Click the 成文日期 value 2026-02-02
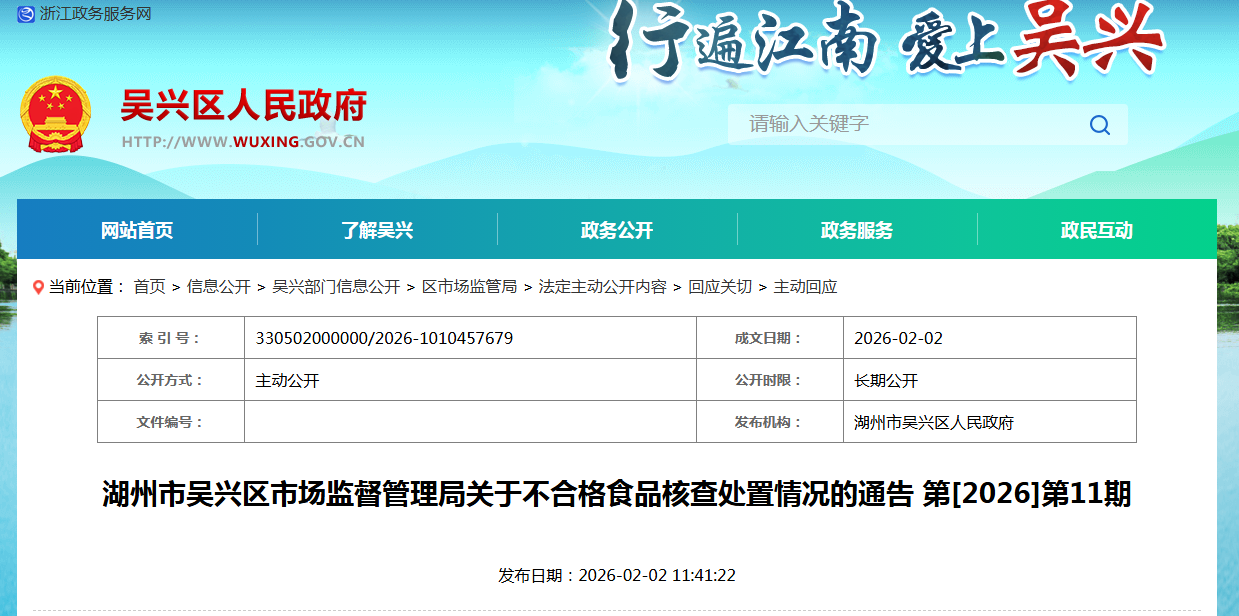This screenshot has height=616, width=1239. [898, 338]
